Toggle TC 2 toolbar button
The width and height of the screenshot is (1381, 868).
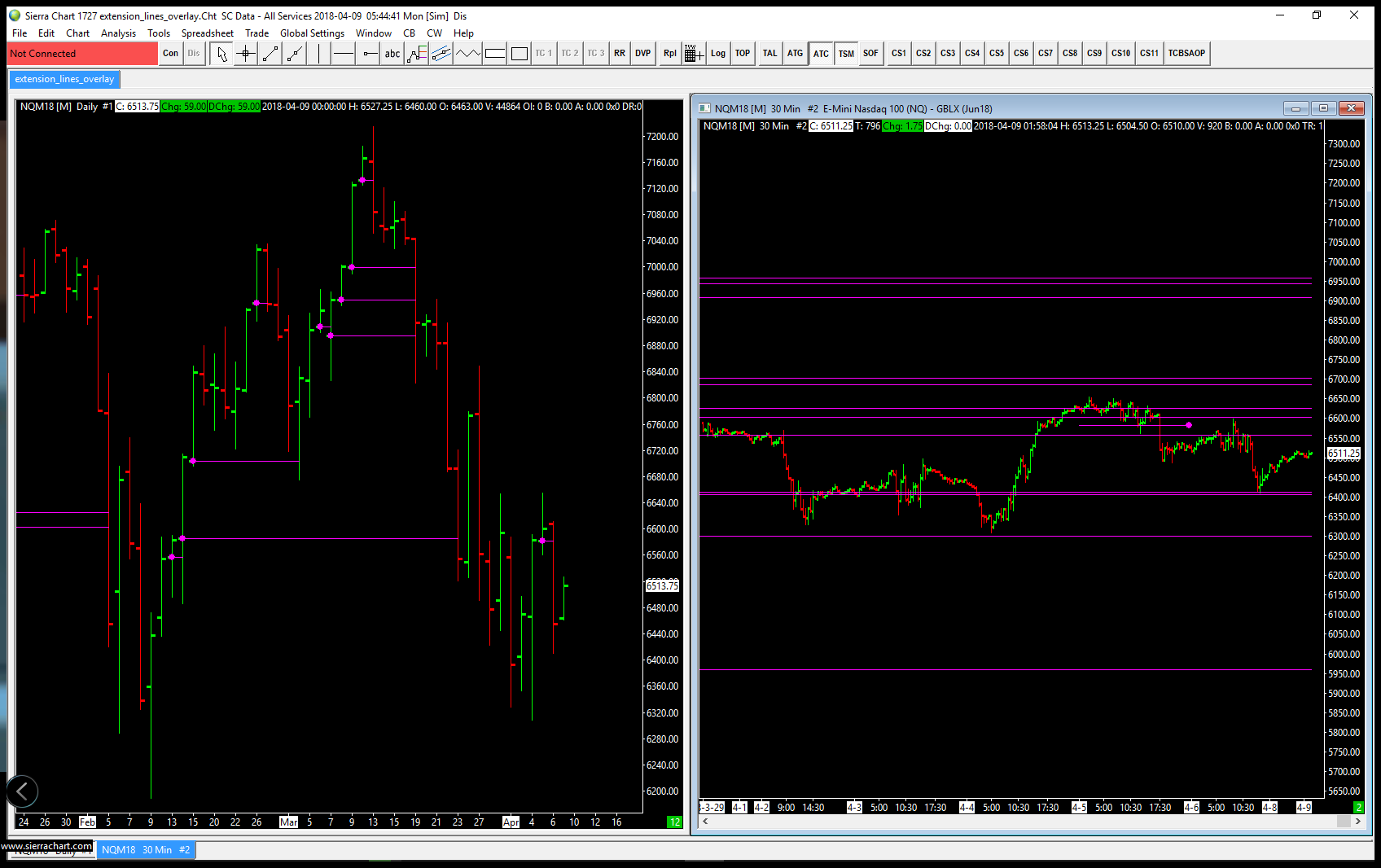point(570,54)
